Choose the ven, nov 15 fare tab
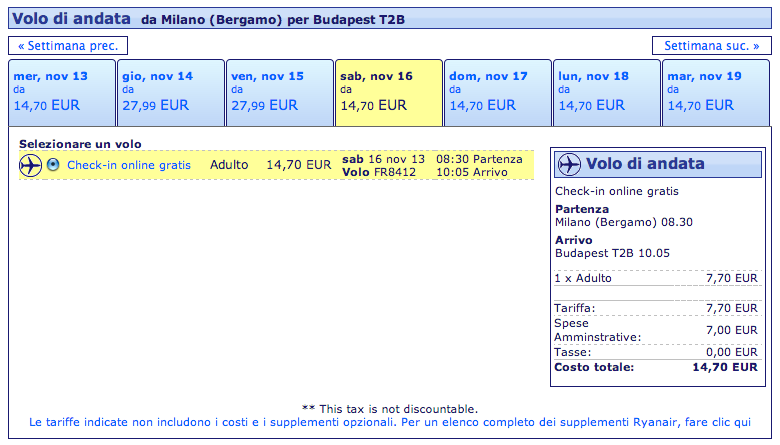The height and width of the screenshot is (445, 780). pos(279,92)
